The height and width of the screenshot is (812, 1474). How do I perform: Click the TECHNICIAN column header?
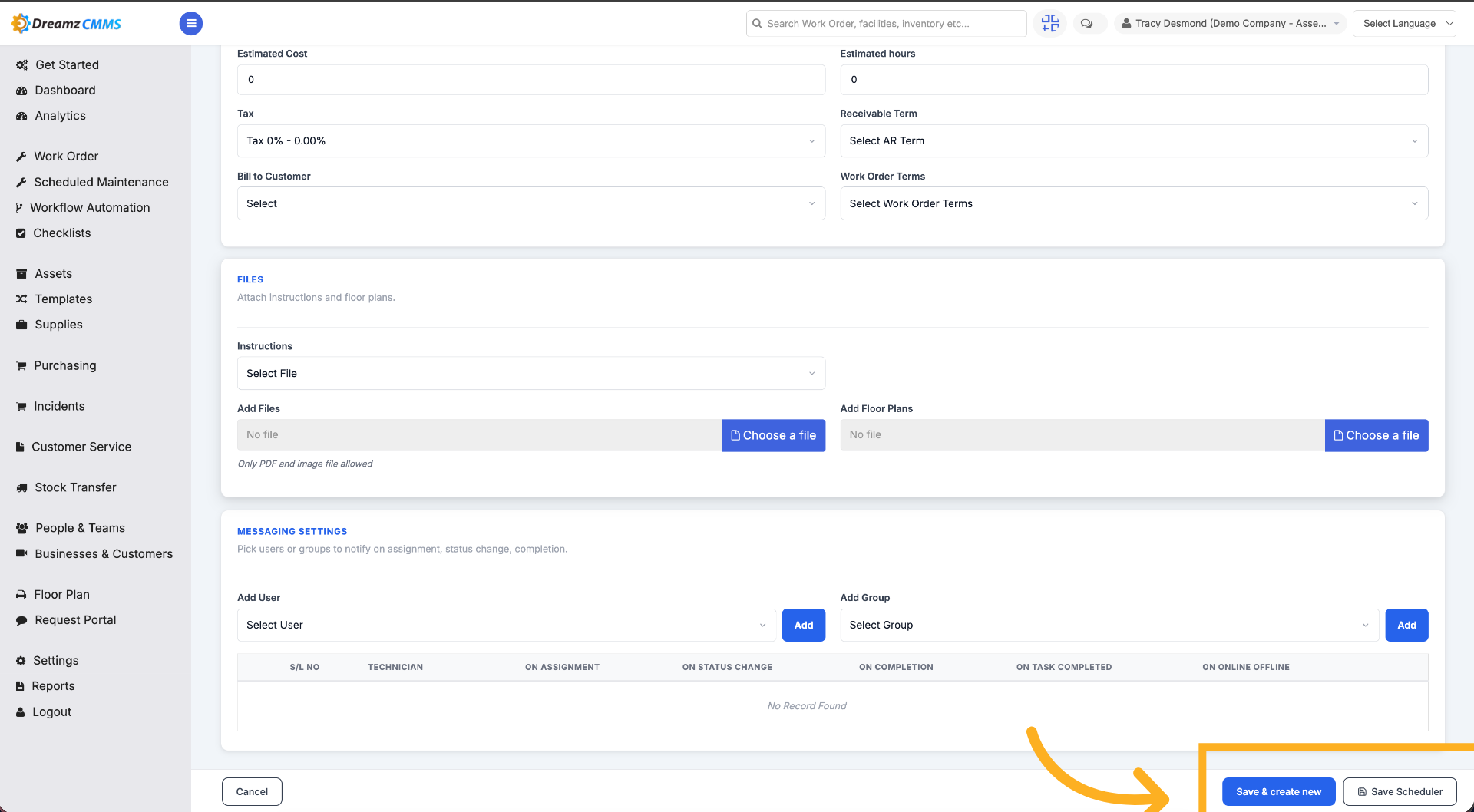(x=395, y=667)
